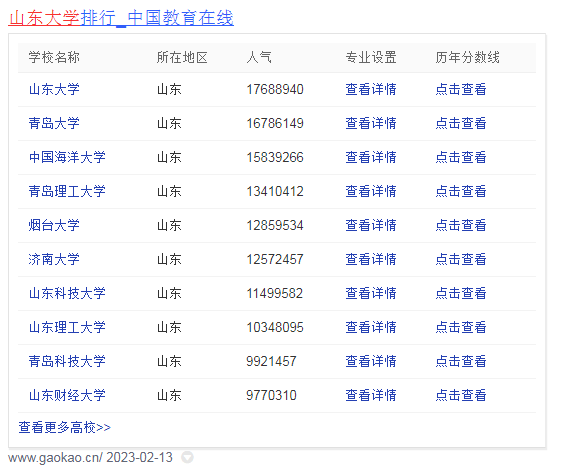Viewport: 581px width, 466px height.
Task: Click 点击查看 score line for 中国海洋大学
Action: (461, 157)
